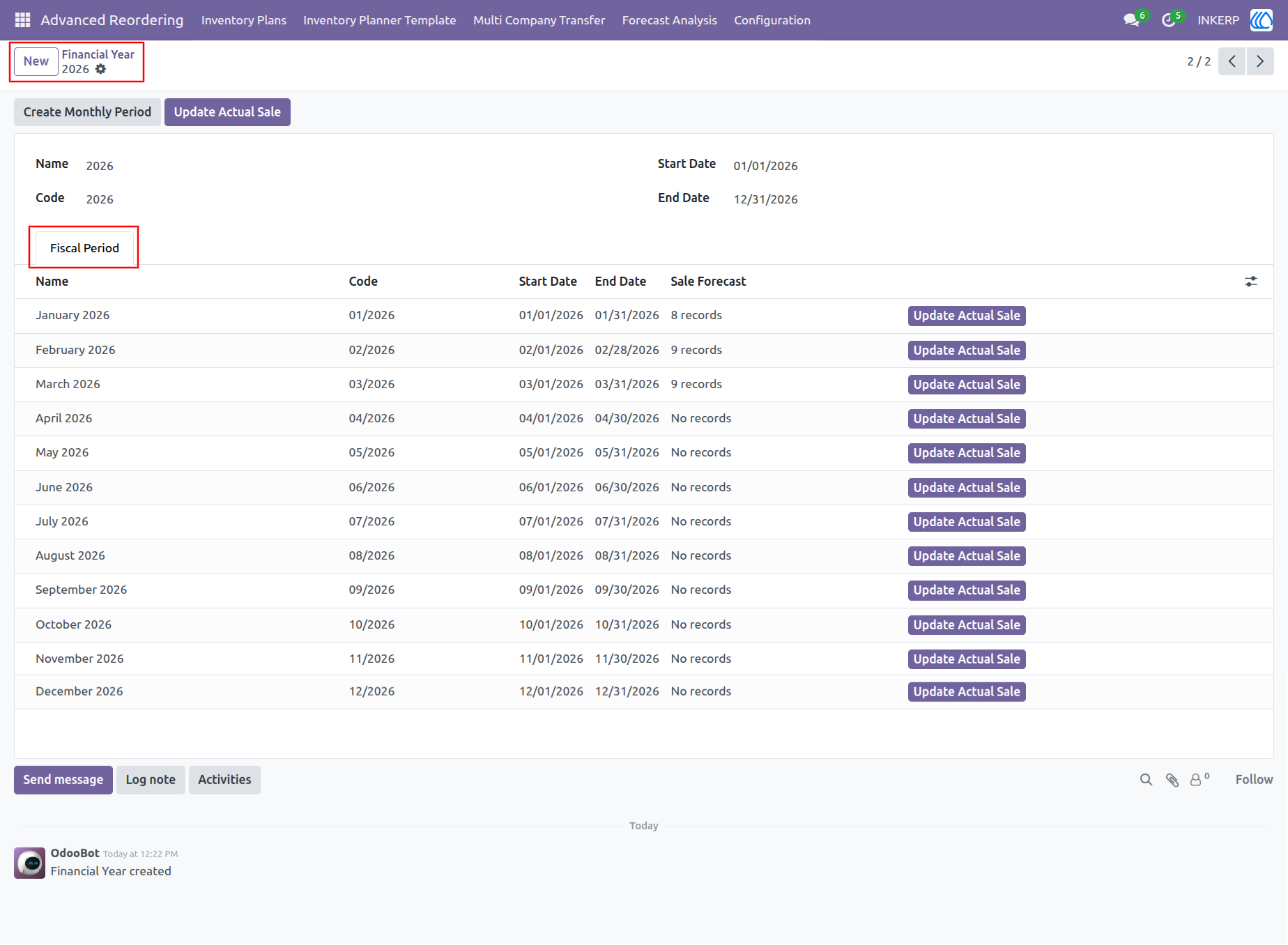Go to the previous record arrow
The image size is (1288, 945).
(1232, 61)
